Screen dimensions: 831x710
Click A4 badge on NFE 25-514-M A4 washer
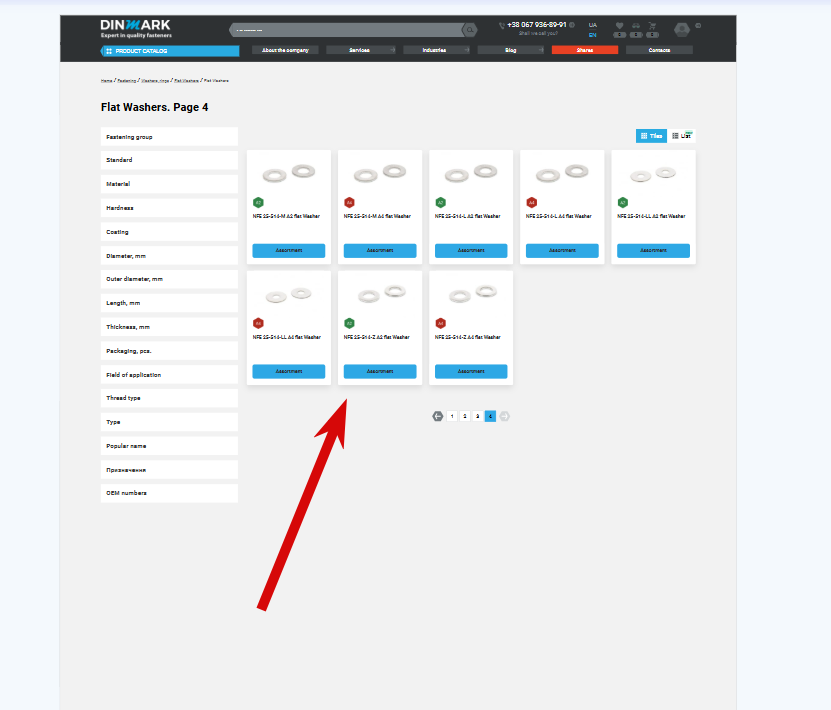pos(349,202)
